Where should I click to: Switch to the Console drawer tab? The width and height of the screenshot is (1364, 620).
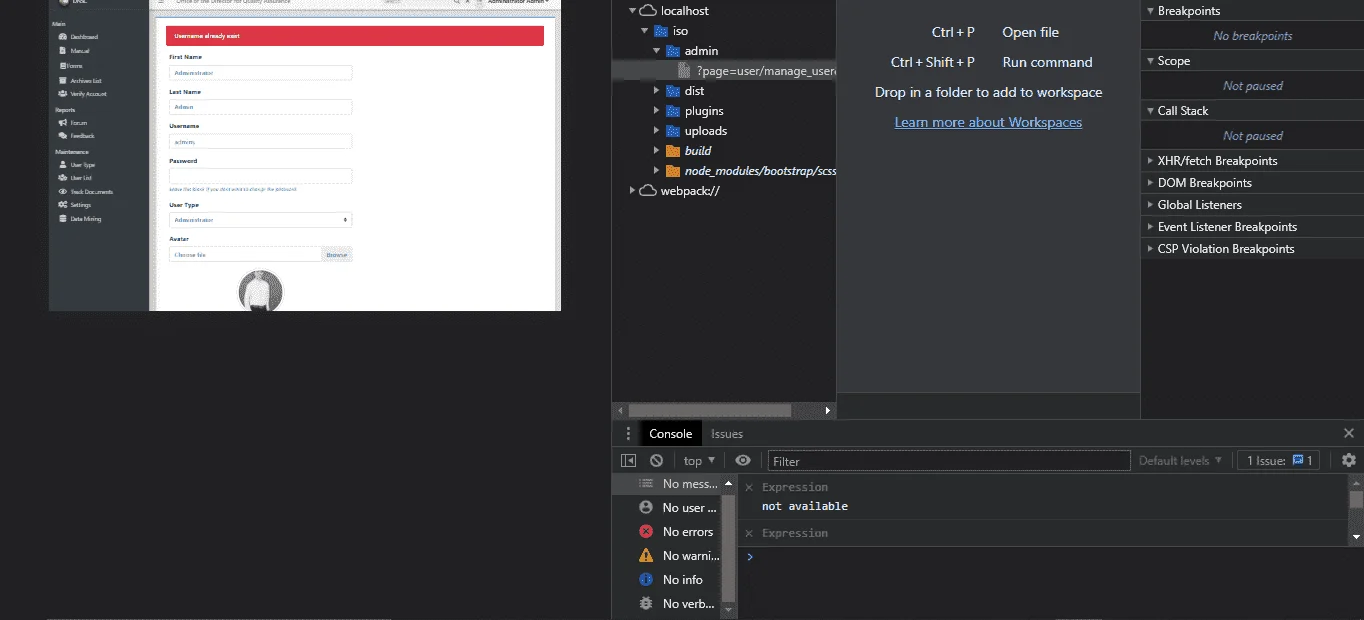click(x=670, y=434)
